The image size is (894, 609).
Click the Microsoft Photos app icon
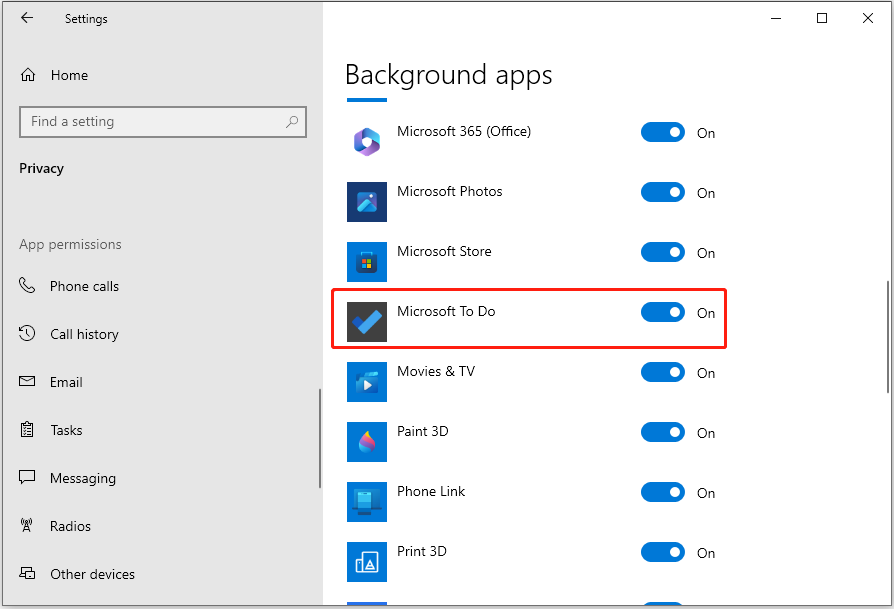pyautogui.click(x=367, y=202)
